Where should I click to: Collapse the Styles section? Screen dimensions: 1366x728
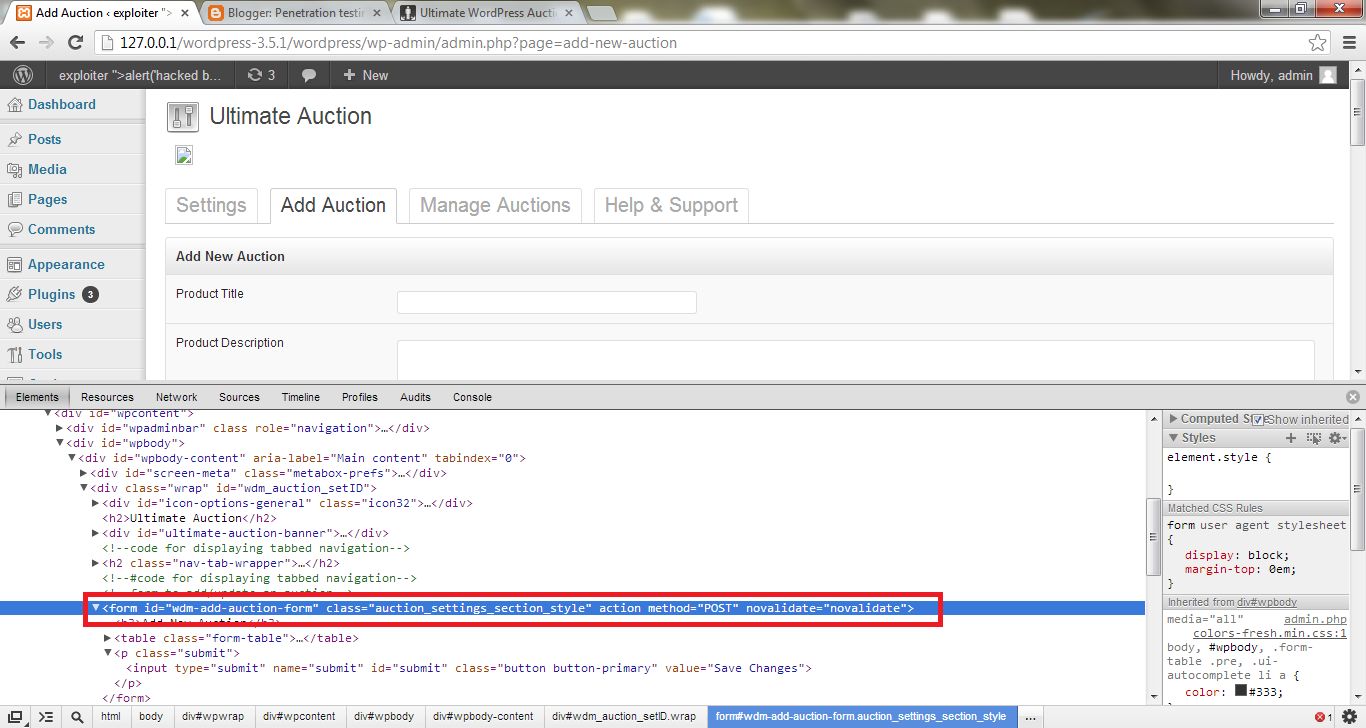pos(1174,438)
